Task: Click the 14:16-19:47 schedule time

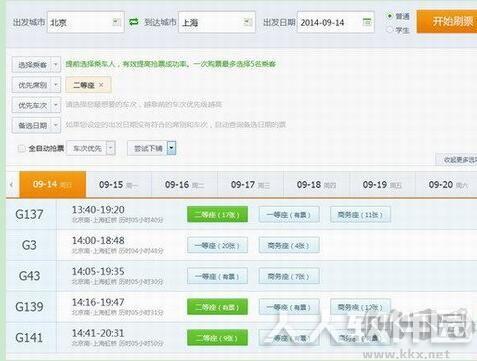Action: click(x=98, y=302)
